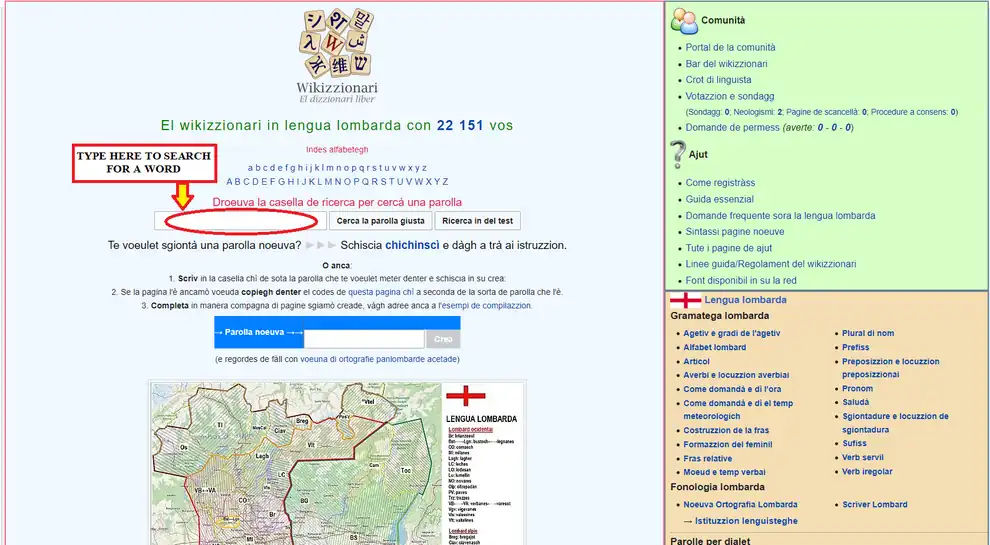
Task: Open the Alfabet lombard grammar link
Action: point(714,348)
